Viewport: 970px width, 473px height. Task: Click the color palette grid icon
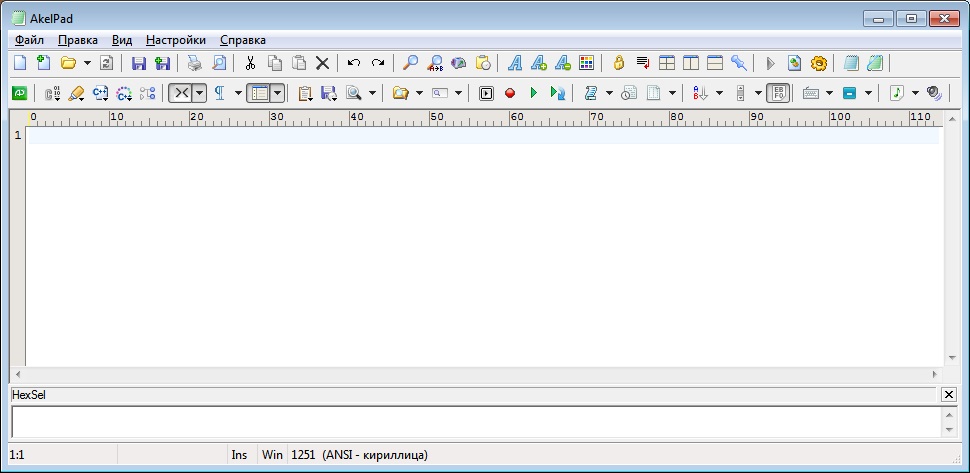click(x=587, y=63)
